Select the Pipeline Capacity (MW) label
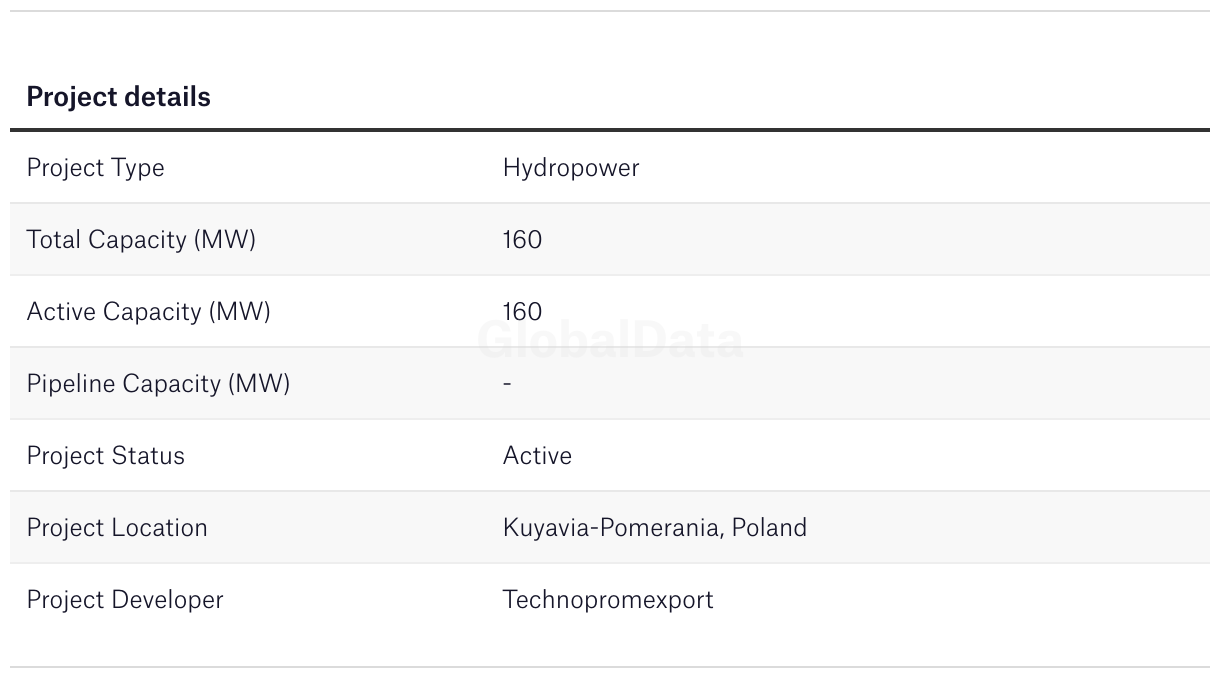Viewport: 1220px width, 678px height. (158, 384)
